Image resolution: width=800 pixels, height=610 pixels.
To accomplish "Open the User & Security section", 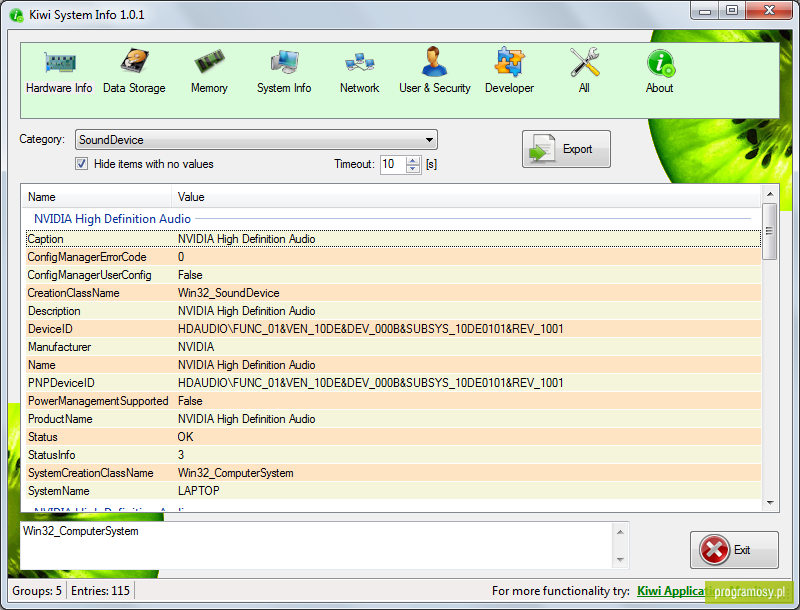I will click(x=435, y=72).
